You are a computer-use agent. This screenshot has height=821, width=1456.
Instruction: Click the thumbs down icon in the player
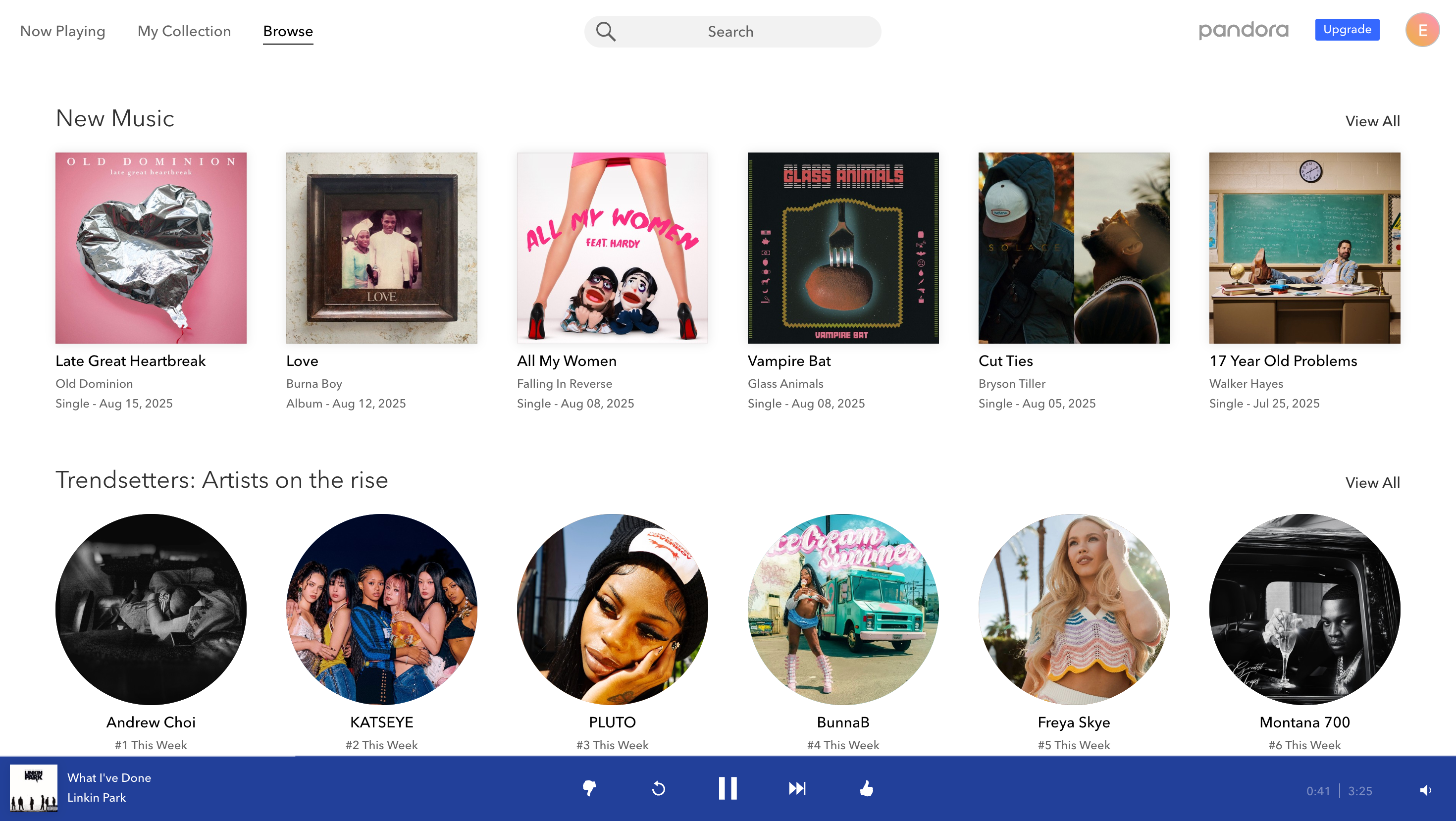tap(589, 788)
